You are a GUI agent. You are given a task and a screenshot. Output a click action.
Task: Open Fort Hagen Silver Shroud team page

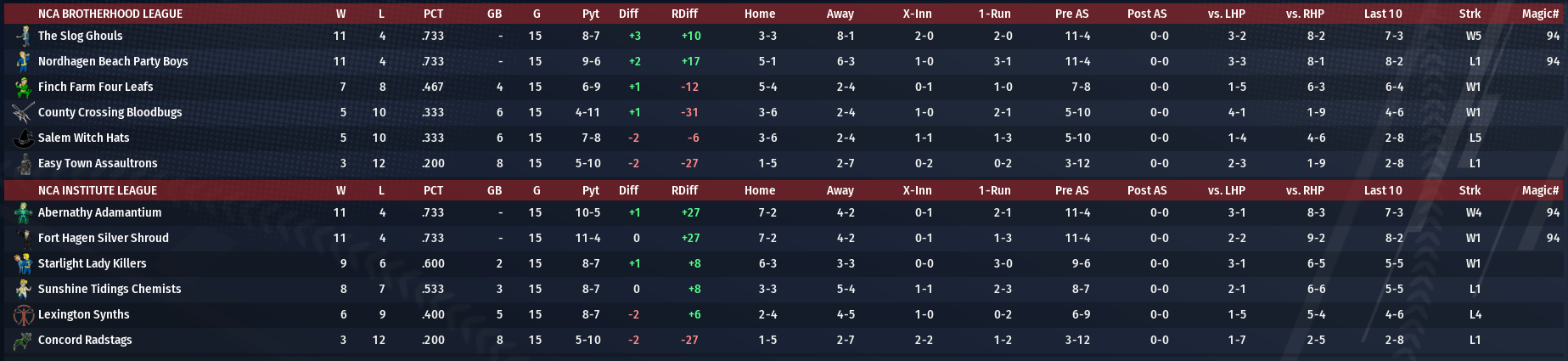click(x=104, y=238)
